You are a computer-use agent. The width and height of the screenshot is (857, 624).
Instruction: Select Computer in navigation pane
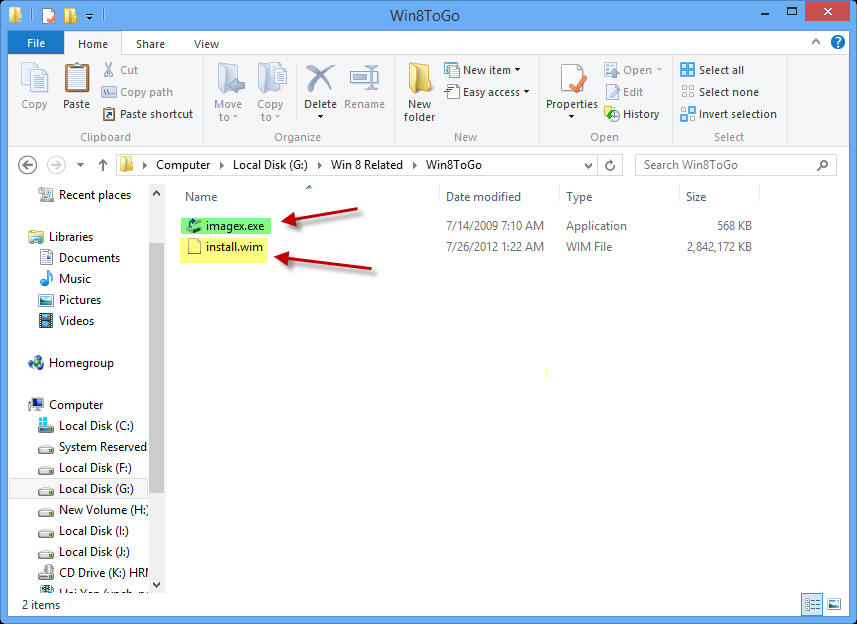coord(66,405)
